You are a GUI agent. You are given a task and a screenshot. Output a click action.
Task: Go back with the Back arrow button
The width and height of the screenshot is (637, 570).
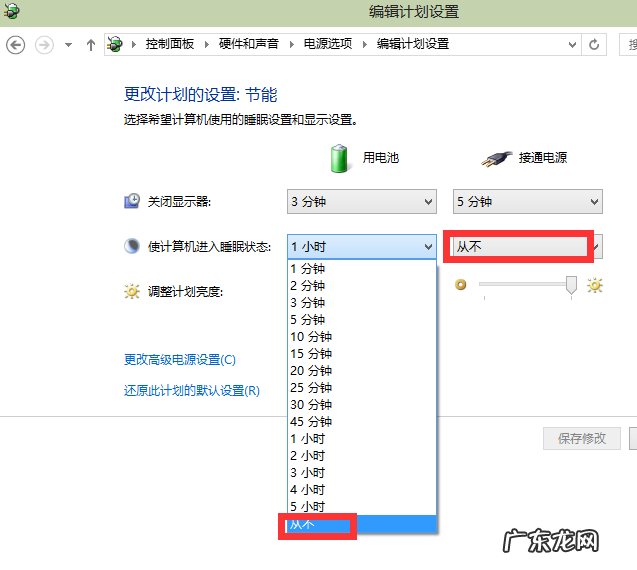(x=15, y=45)
